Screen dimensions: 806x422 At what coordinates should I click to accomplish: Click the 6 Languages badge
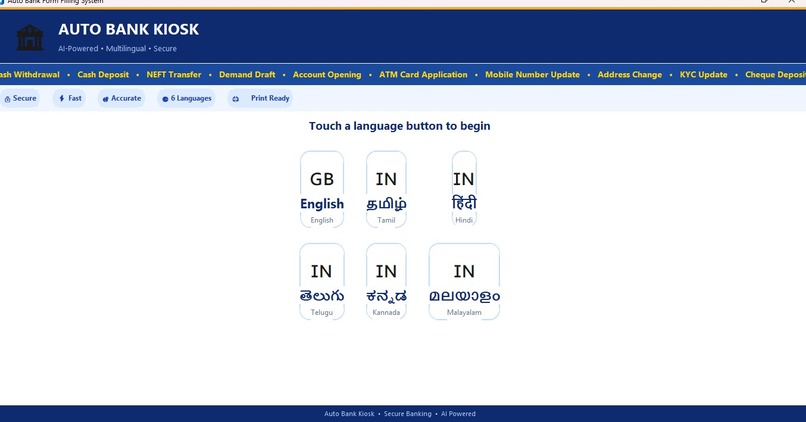tap(186, 98)
